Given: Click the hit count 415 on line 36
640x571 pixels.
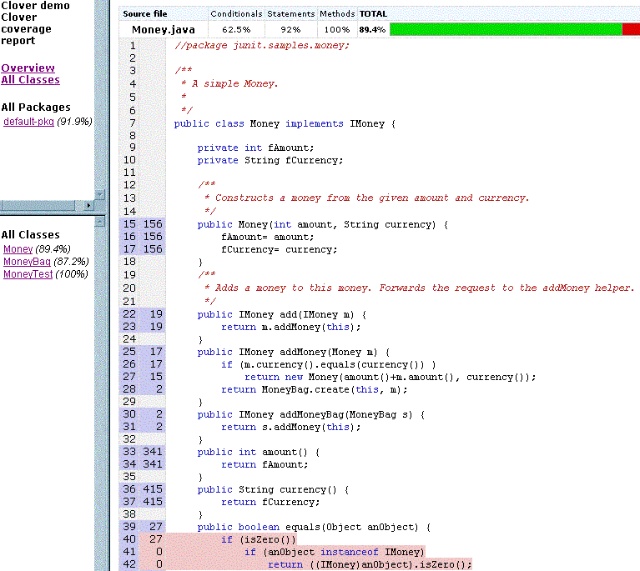Looking at the screenshot, I should (153, 488).
